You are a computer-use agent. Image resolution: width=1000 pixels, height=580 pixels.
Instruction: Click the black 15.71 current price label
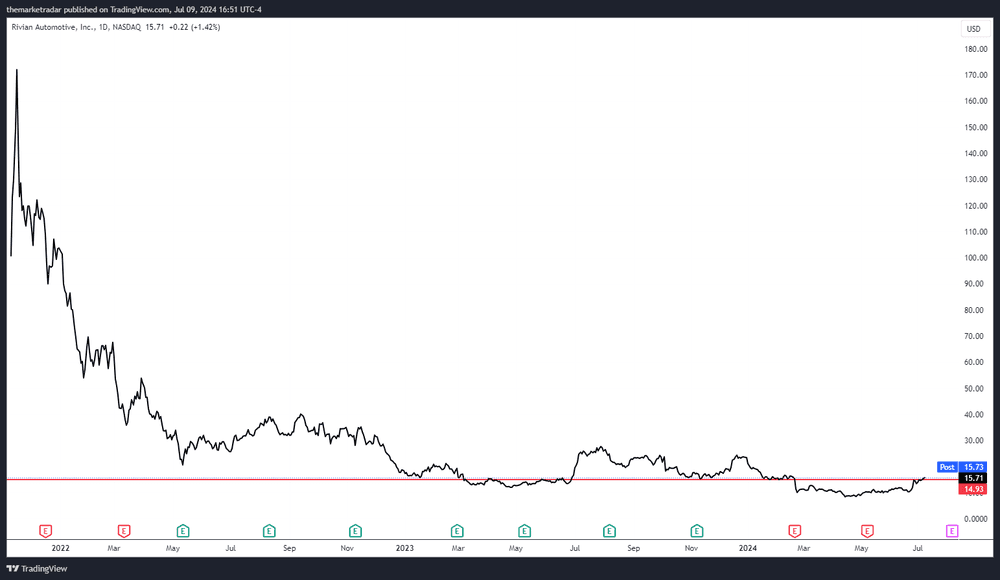pyautogui.click(x=973, y=478)
